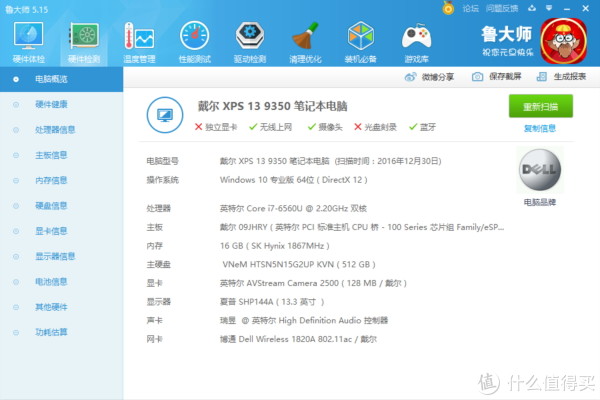
Task: Click the 光盘刻录 status indicator
Action: coord(375,127)
